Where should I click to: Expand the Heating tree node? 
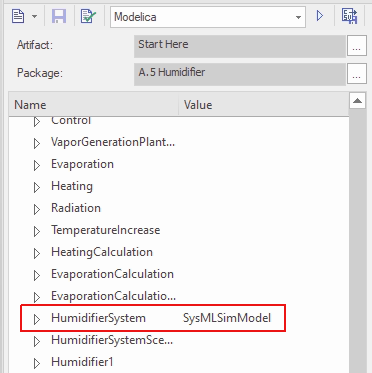37,187
